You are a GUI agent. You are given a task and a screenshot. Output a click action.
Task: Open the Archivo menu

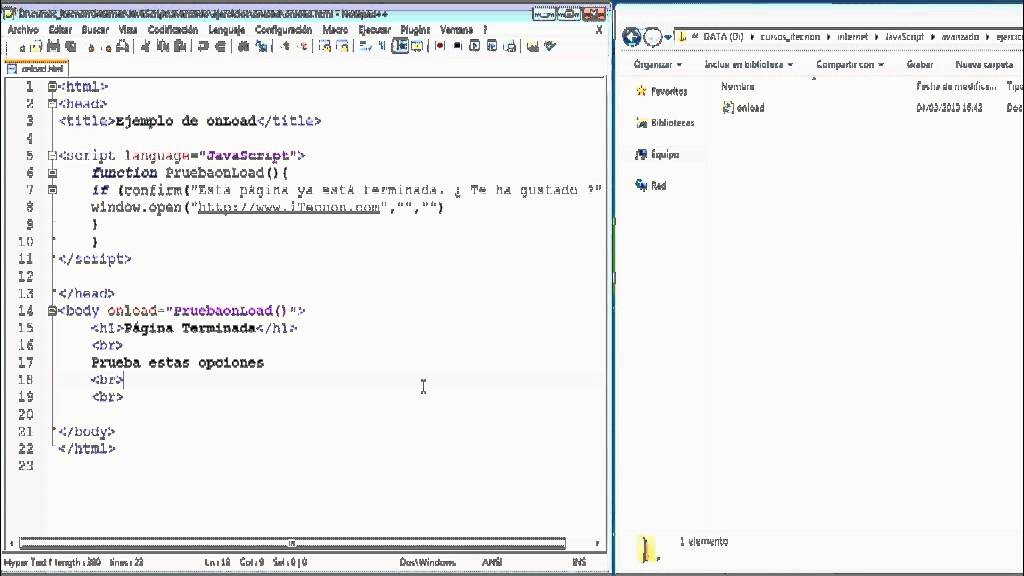(x=23, y=29)
